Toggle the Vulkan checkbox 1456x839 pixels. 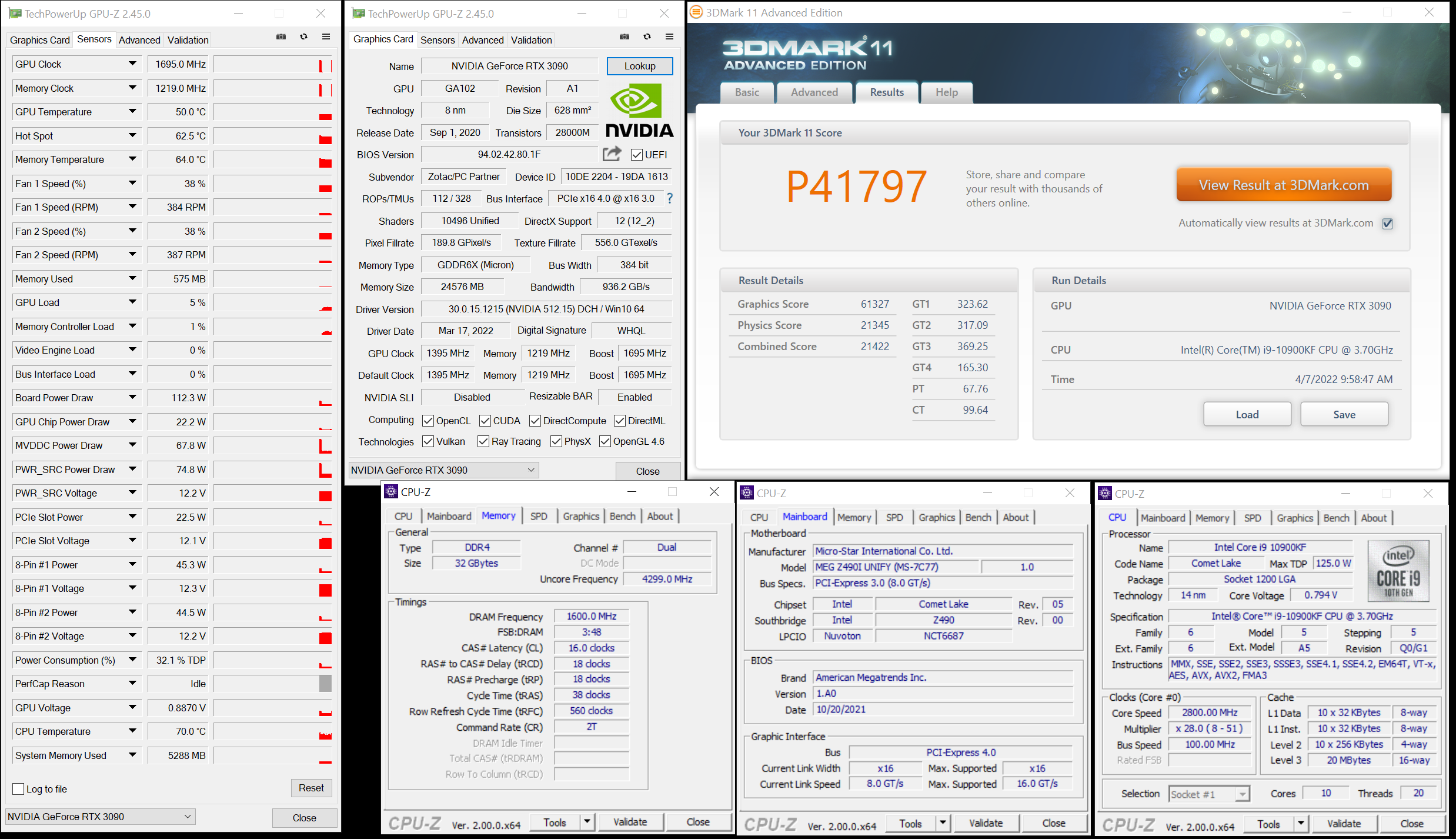point(428,441)
